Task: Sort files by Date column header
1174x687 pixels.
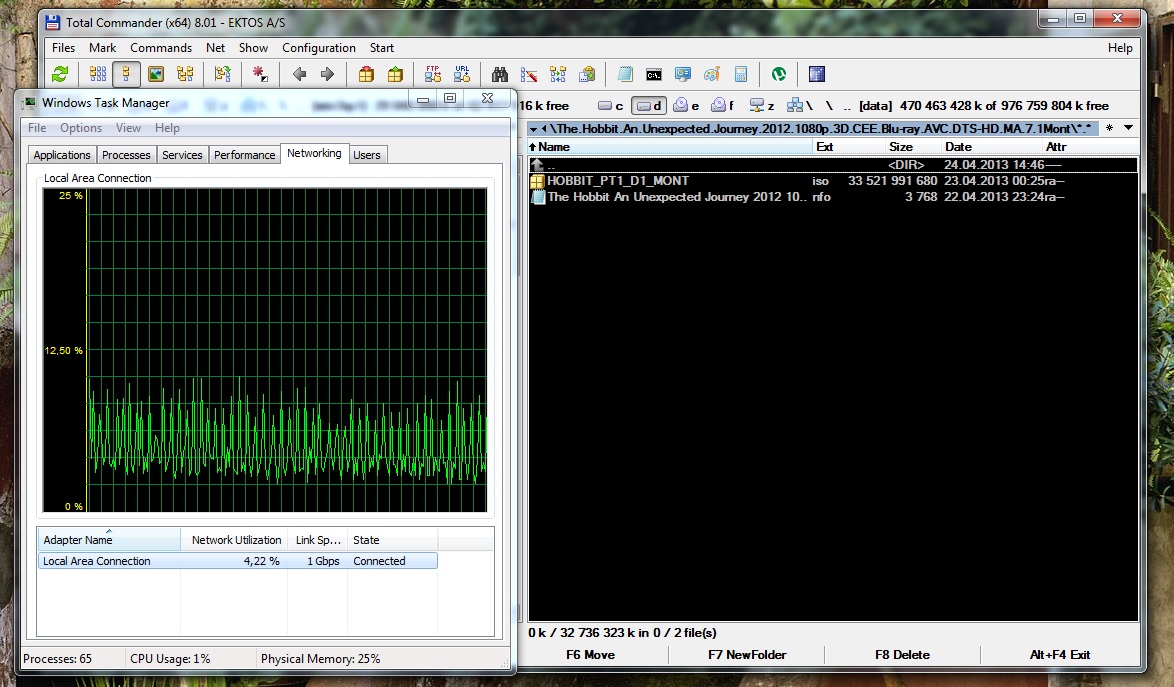Action: point(991,147)
